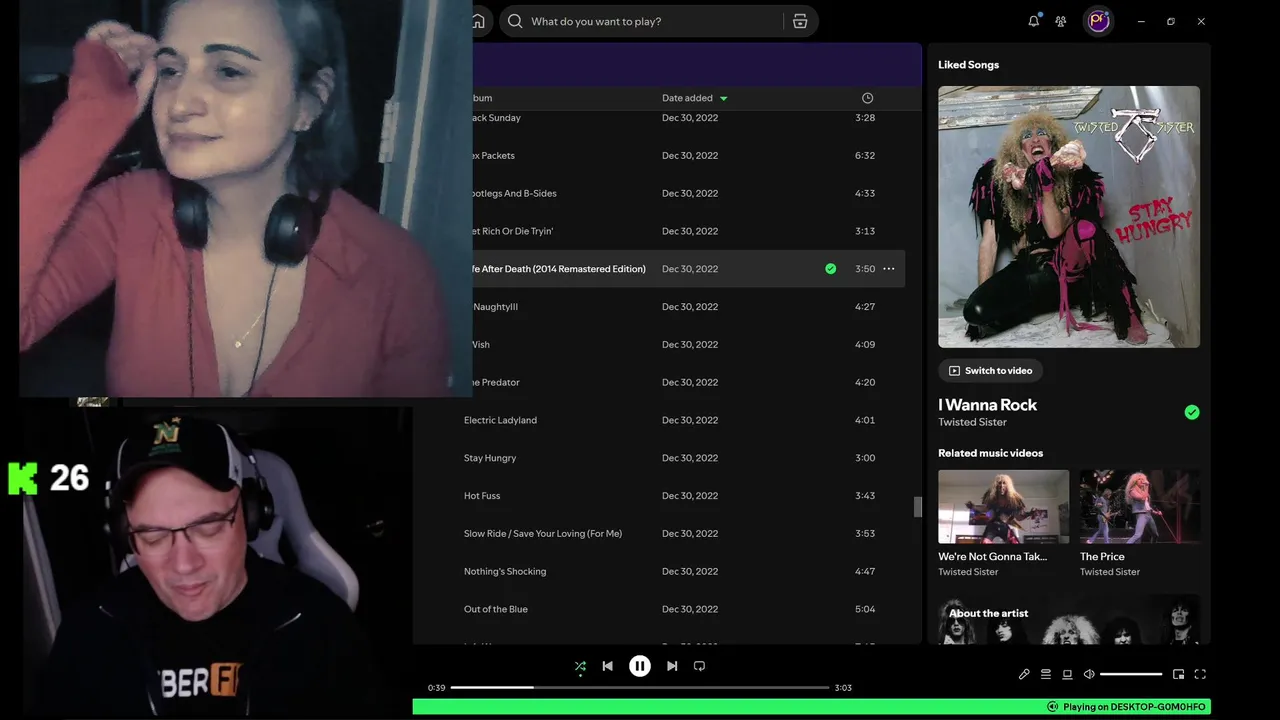Skip to the next track
The width and height of the screenshot is (1280, 720).
(672, 666)
